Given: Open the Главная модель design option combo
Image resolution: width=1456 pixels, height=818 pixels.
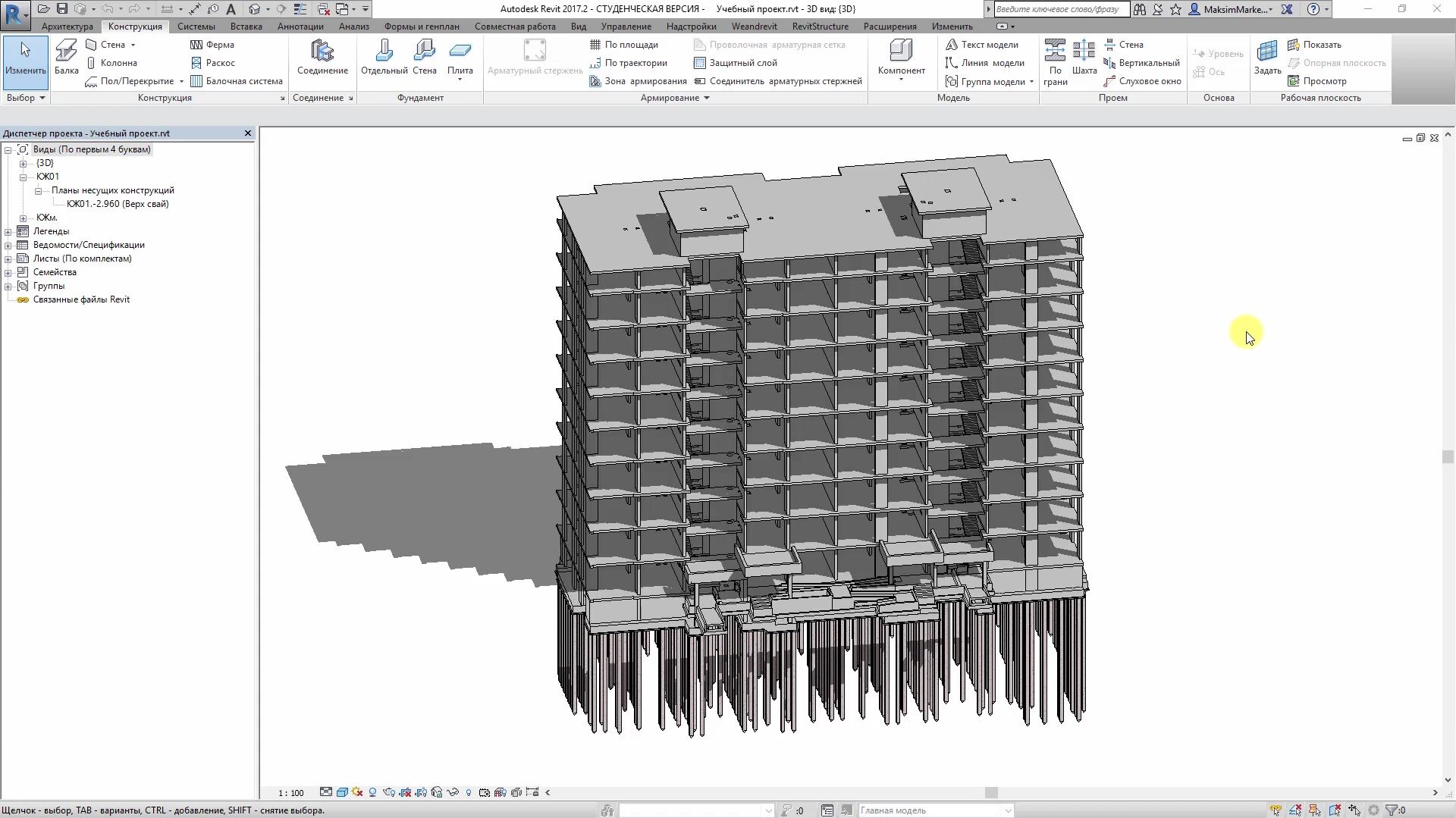Looking at the screenshot, I should point(937,810).
